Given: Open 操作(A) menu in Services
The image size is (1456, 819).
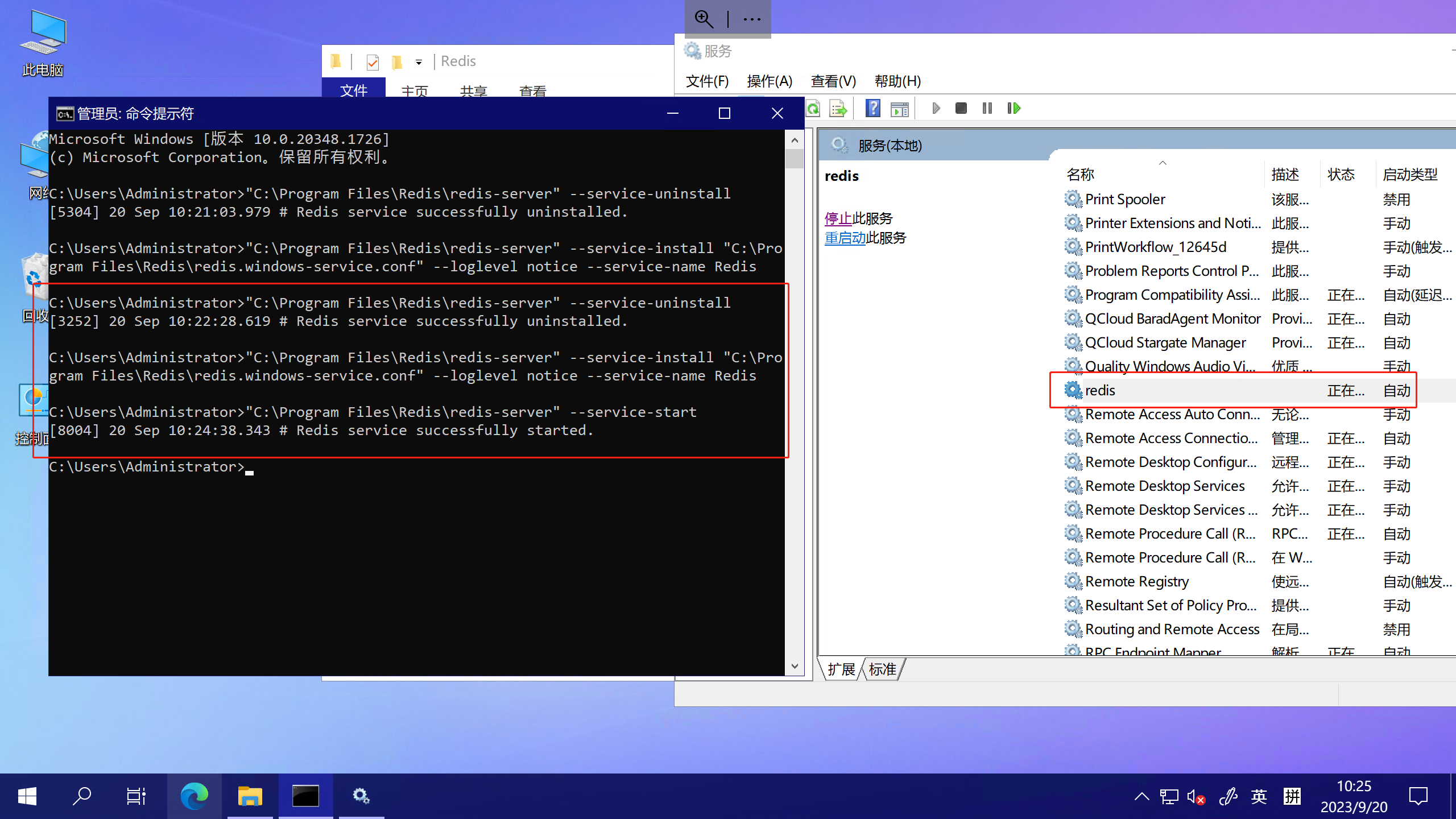Looking at the screenshot, I should 770,81.
